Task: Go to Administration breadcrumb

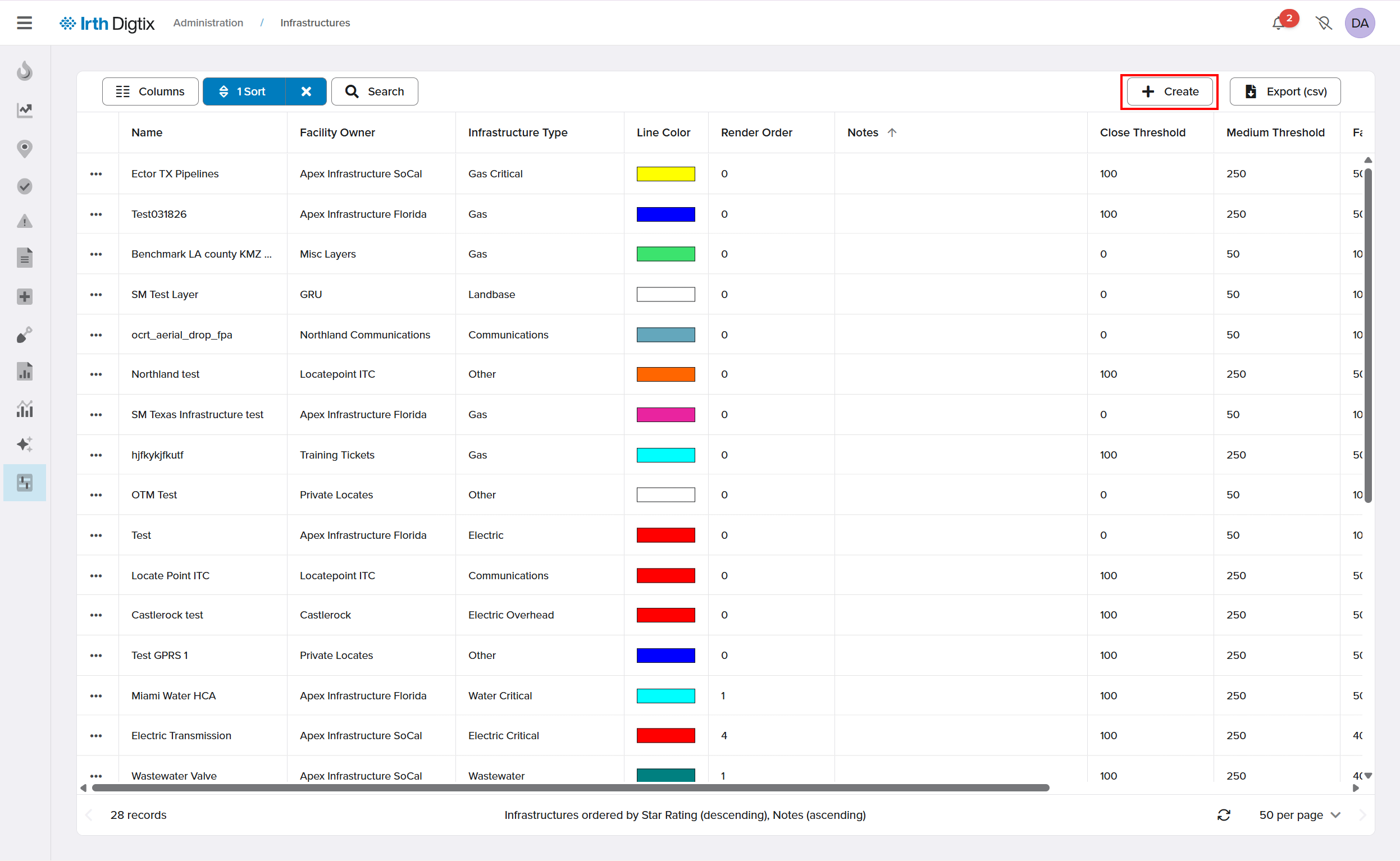Action: pyautogui.click(x=208, y=23)
